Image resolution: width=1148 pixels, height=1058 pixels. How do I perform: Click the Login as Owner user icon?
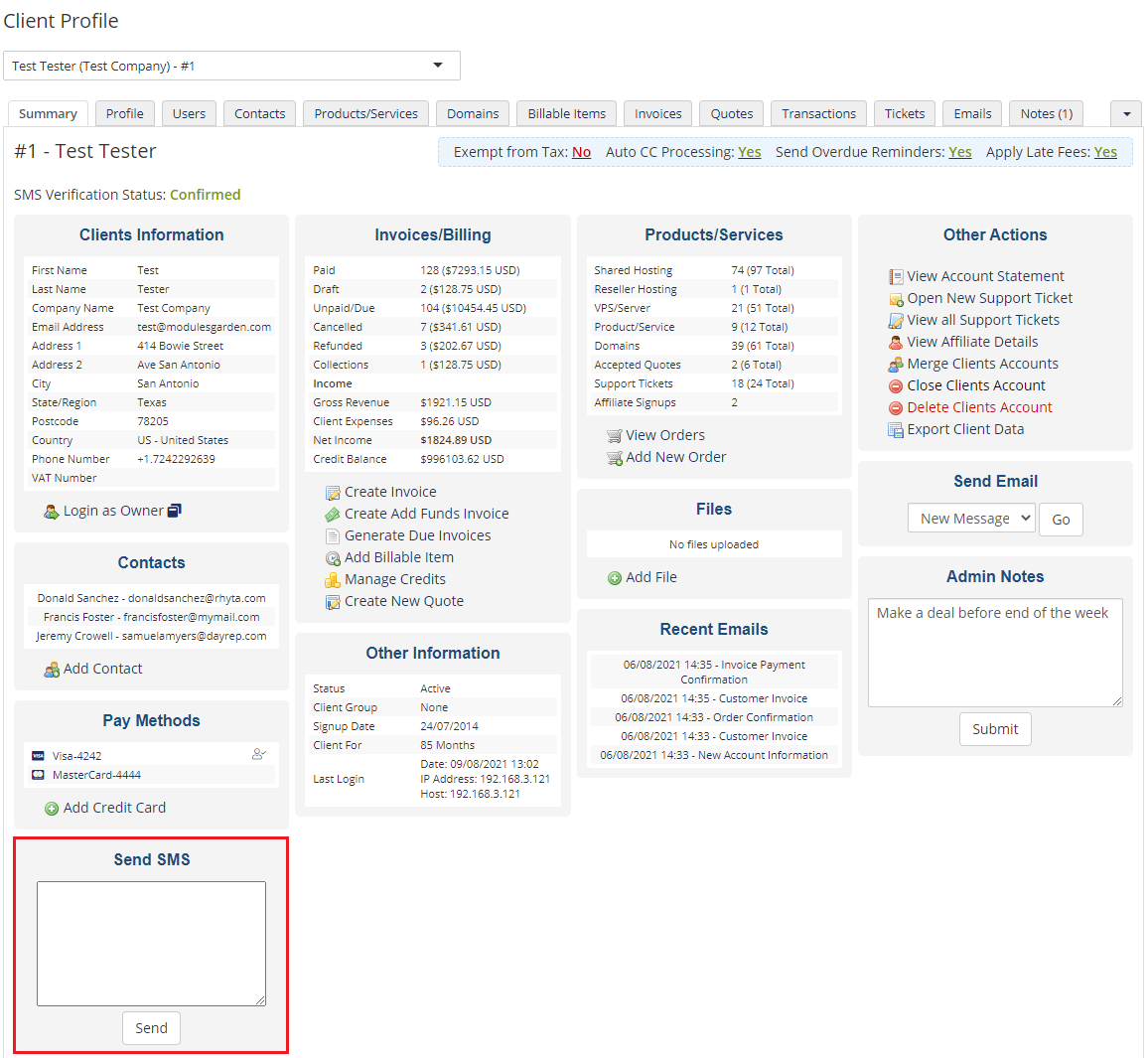pos(52,512)
